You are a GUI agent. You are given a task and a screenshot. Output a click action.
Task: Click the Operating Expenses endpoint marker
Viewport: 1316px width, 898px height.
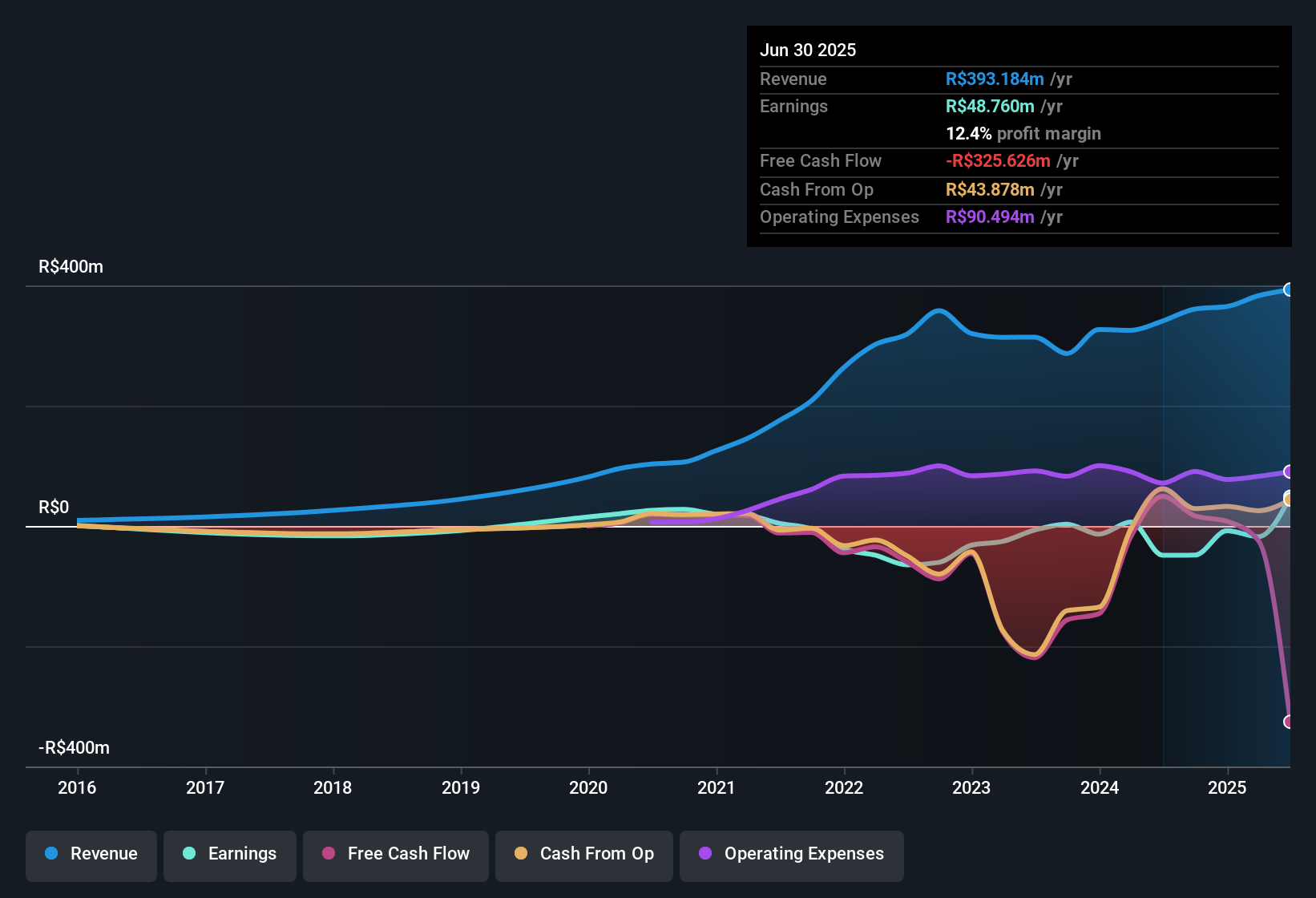[1289, 471]
